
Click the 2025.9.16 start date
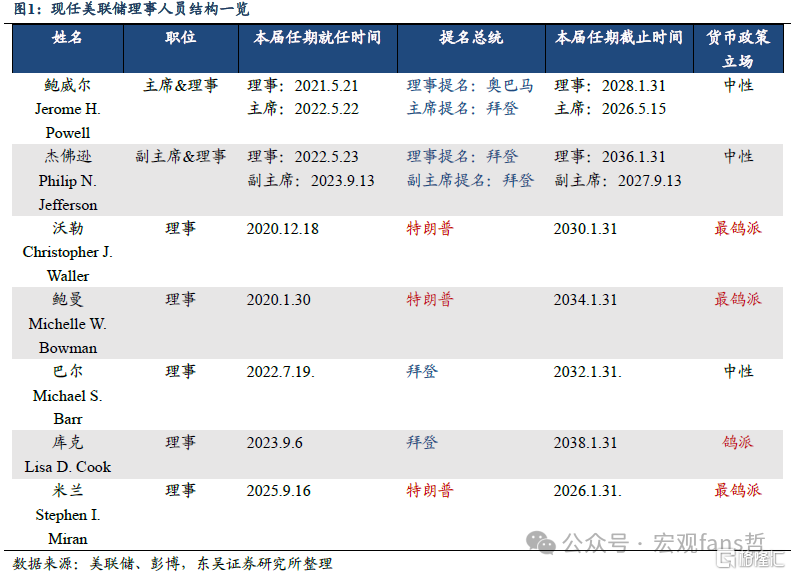point(282,491)
